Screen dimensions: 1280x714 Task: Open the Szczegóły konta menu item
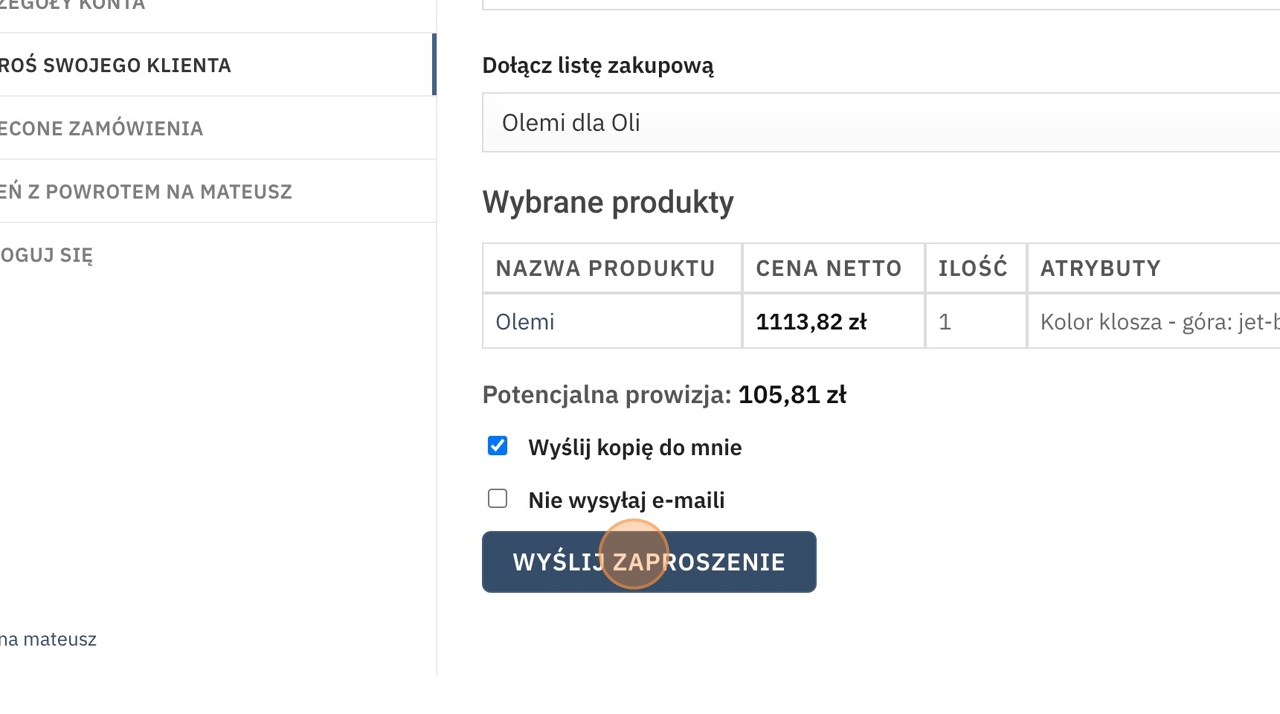point(72,5)
